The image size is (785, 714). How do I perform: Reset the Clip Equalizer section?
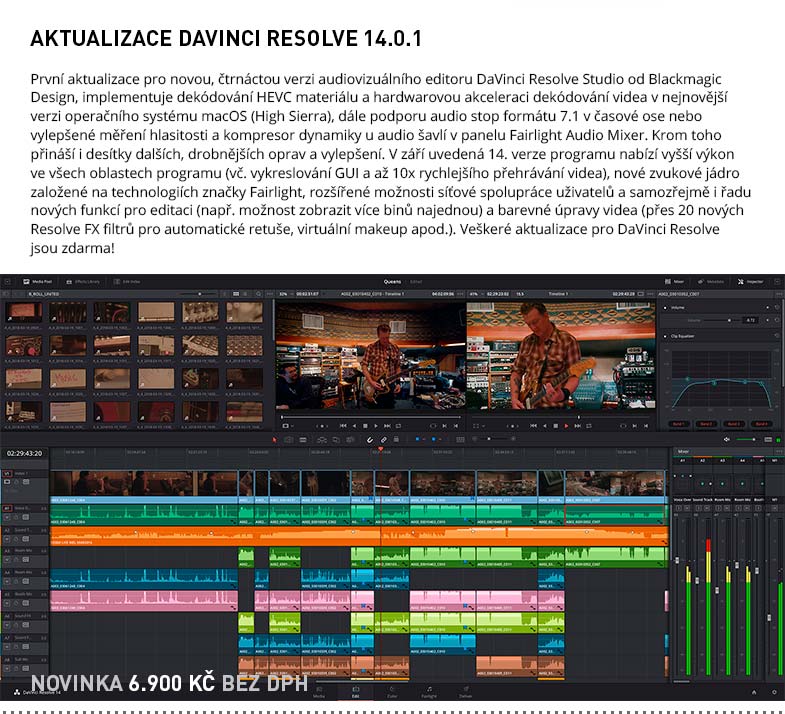click(776, 336)
